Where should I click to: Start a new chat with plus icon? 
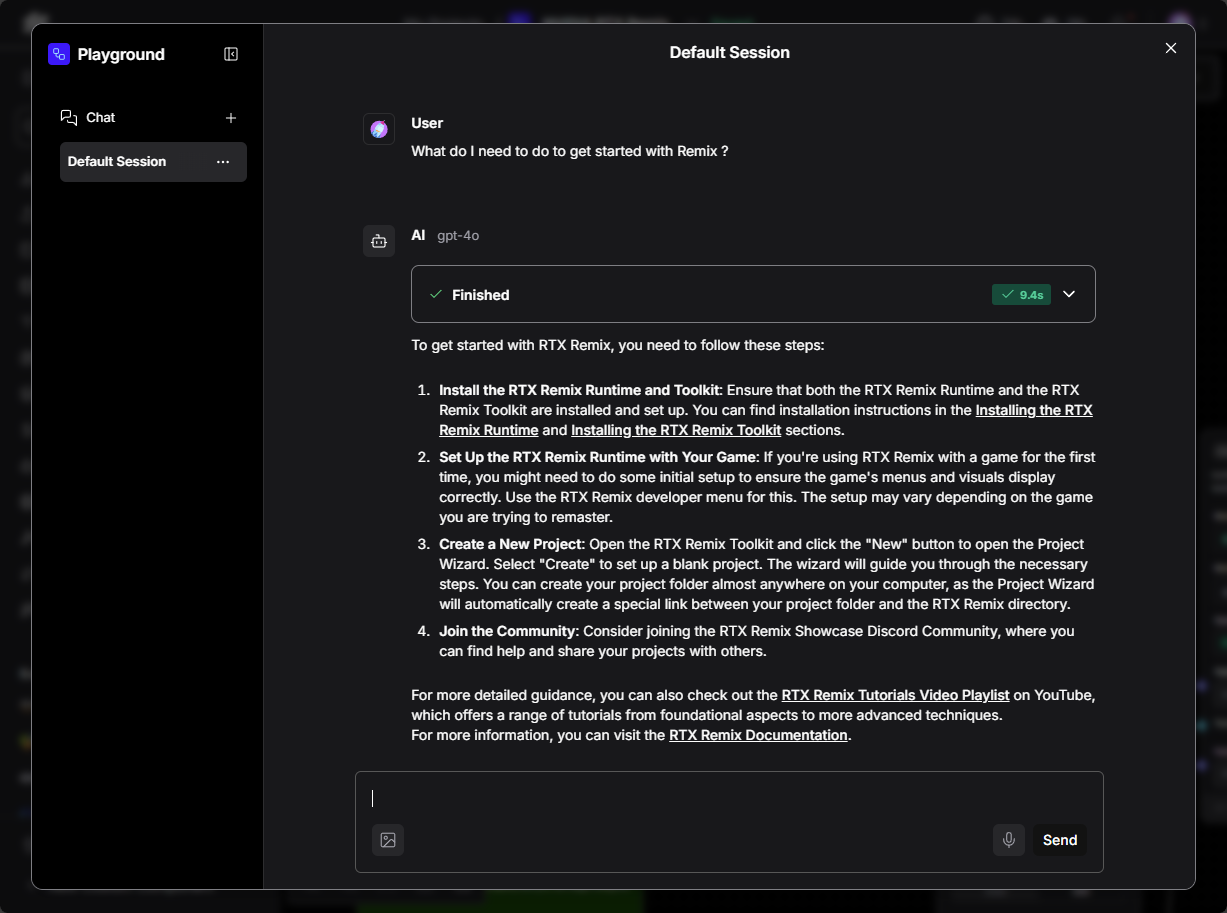pyautogui.click(x=231, y=118)
